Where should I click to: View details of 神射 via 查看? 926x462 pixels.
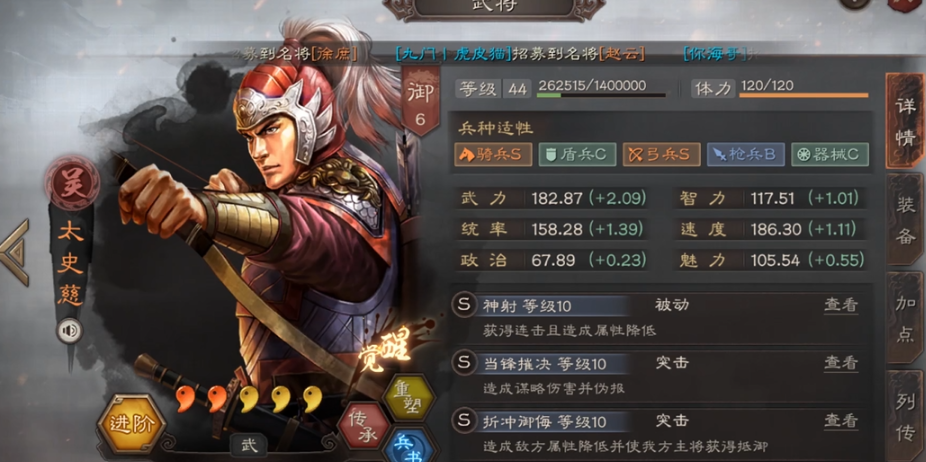(841, 305)
